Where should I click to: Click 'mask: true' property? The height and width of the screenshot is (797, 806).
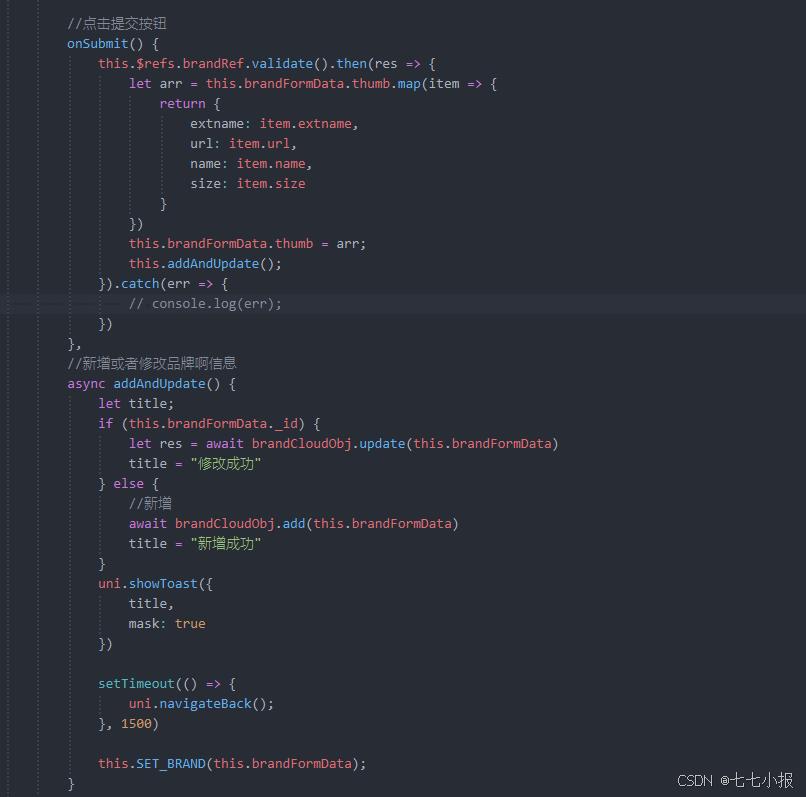(x=167, y=624)
